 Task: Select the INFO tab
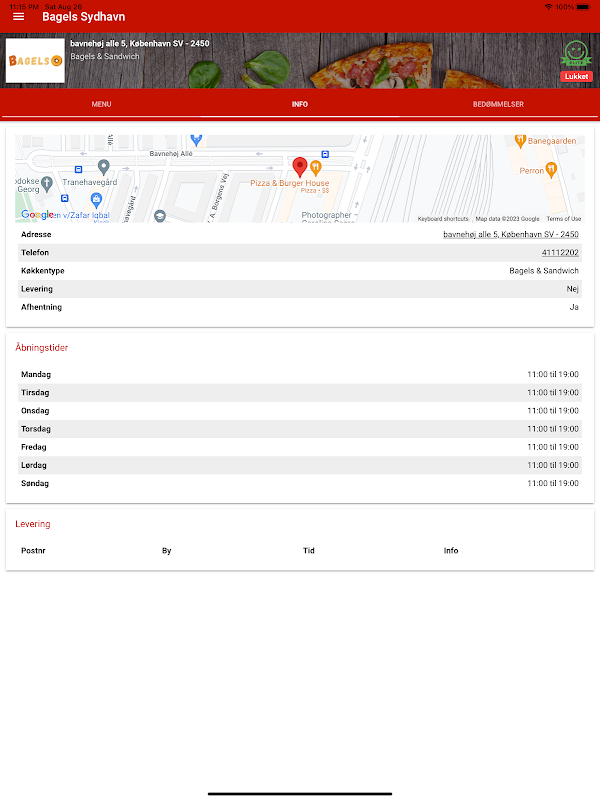pos(300,104)
